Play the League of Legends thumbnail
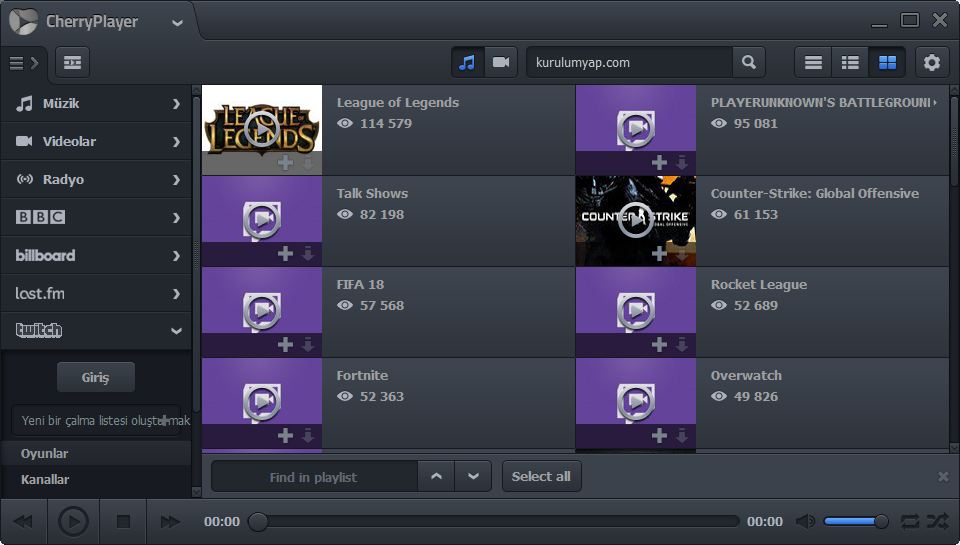 point(262,129)
